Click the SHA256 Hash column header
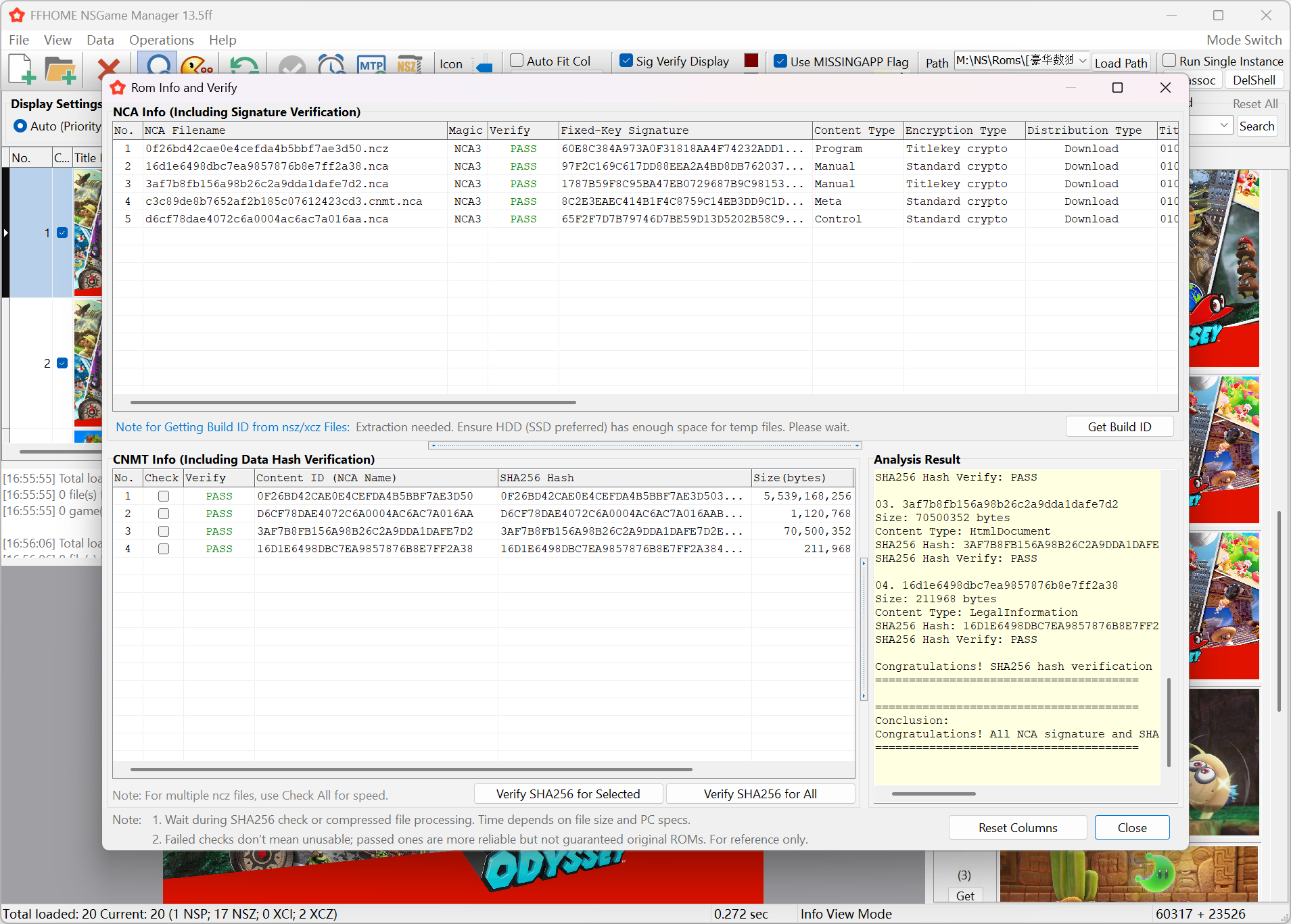1291x924 pixels. (x=624, y=478)
